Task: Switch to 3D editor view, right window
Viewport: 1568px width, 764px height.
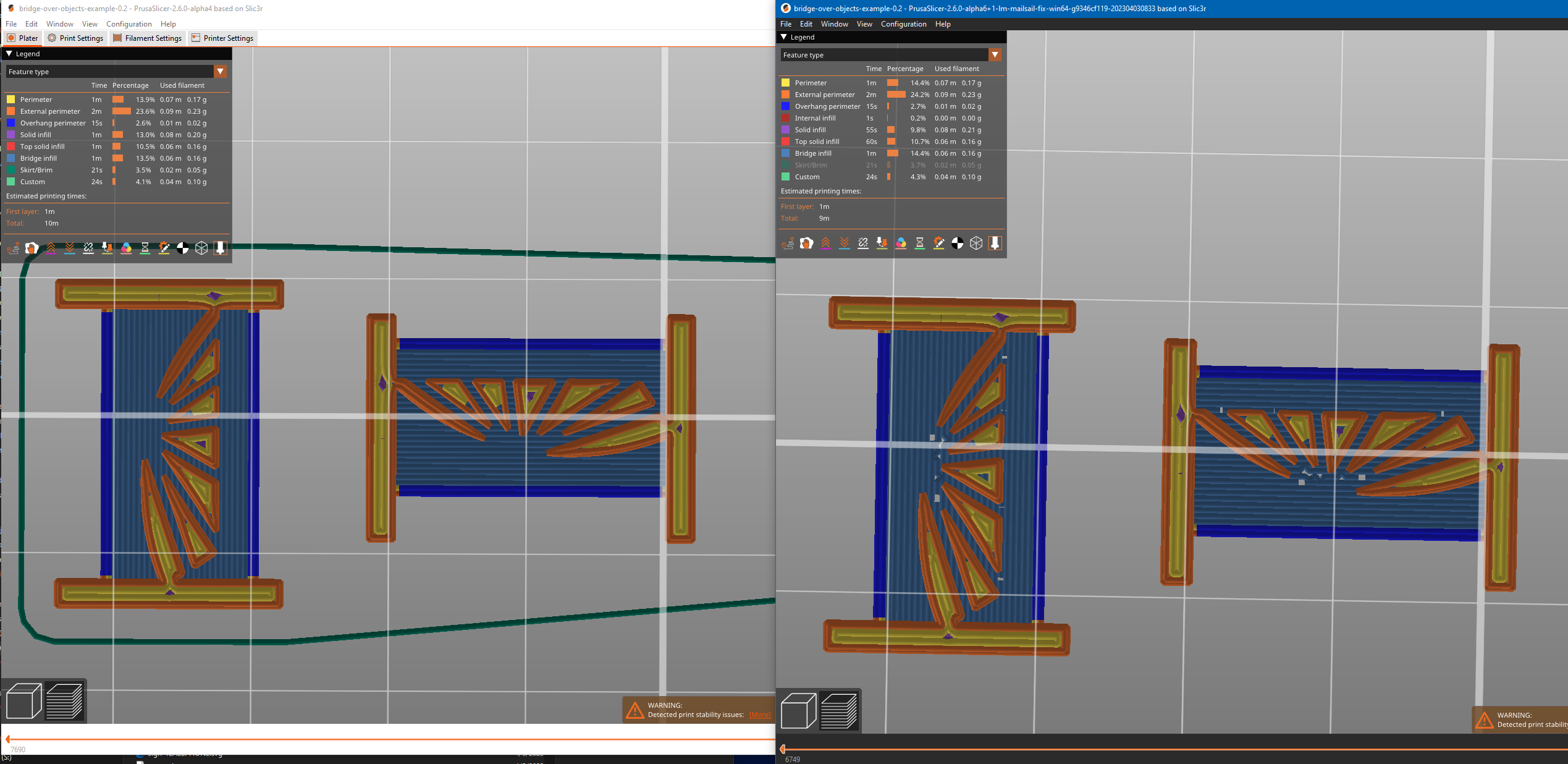Action: (x=799, y=711)
